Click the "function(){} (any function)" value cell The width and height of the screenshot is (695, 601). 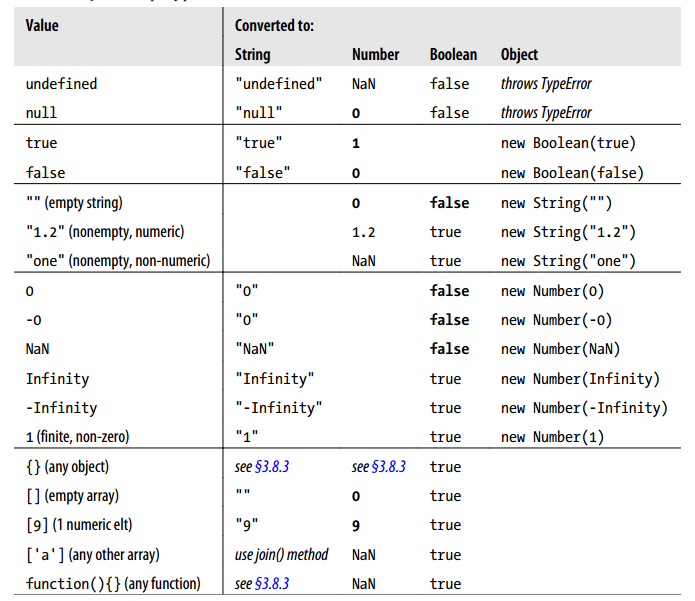(x=113, y=584)
